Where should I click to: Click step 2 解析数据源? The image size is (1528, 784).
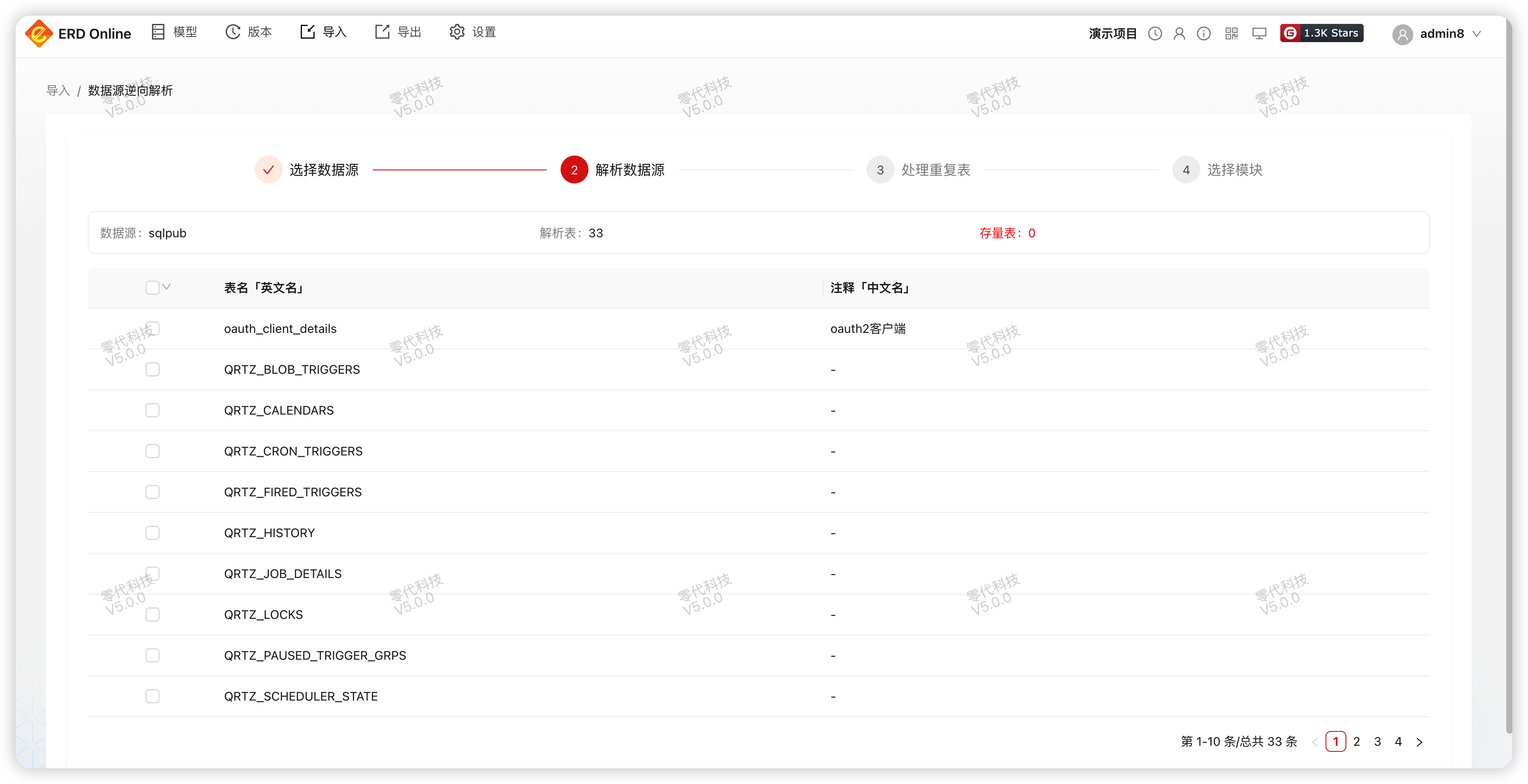point(612,170)
